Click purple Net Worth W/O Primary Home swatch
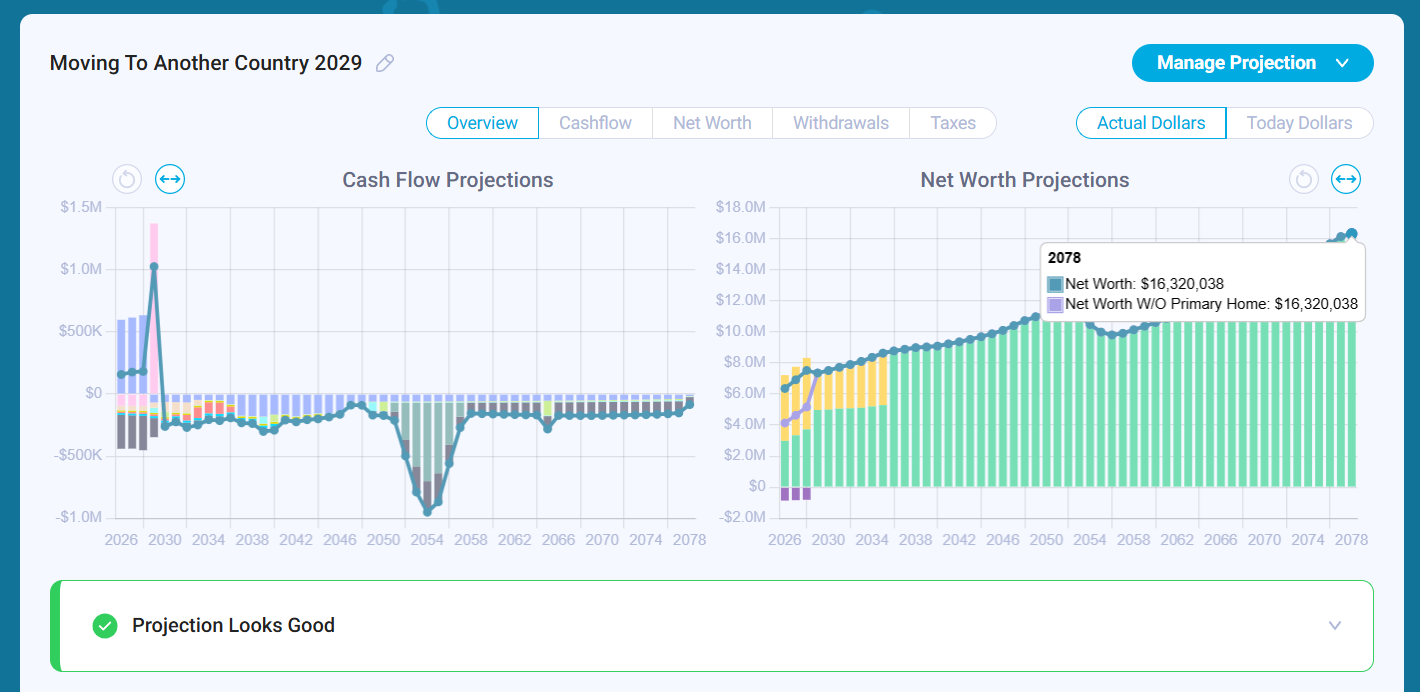Image resolution: width=1420 pixels, height=692 pixels. click(1055, 304)
